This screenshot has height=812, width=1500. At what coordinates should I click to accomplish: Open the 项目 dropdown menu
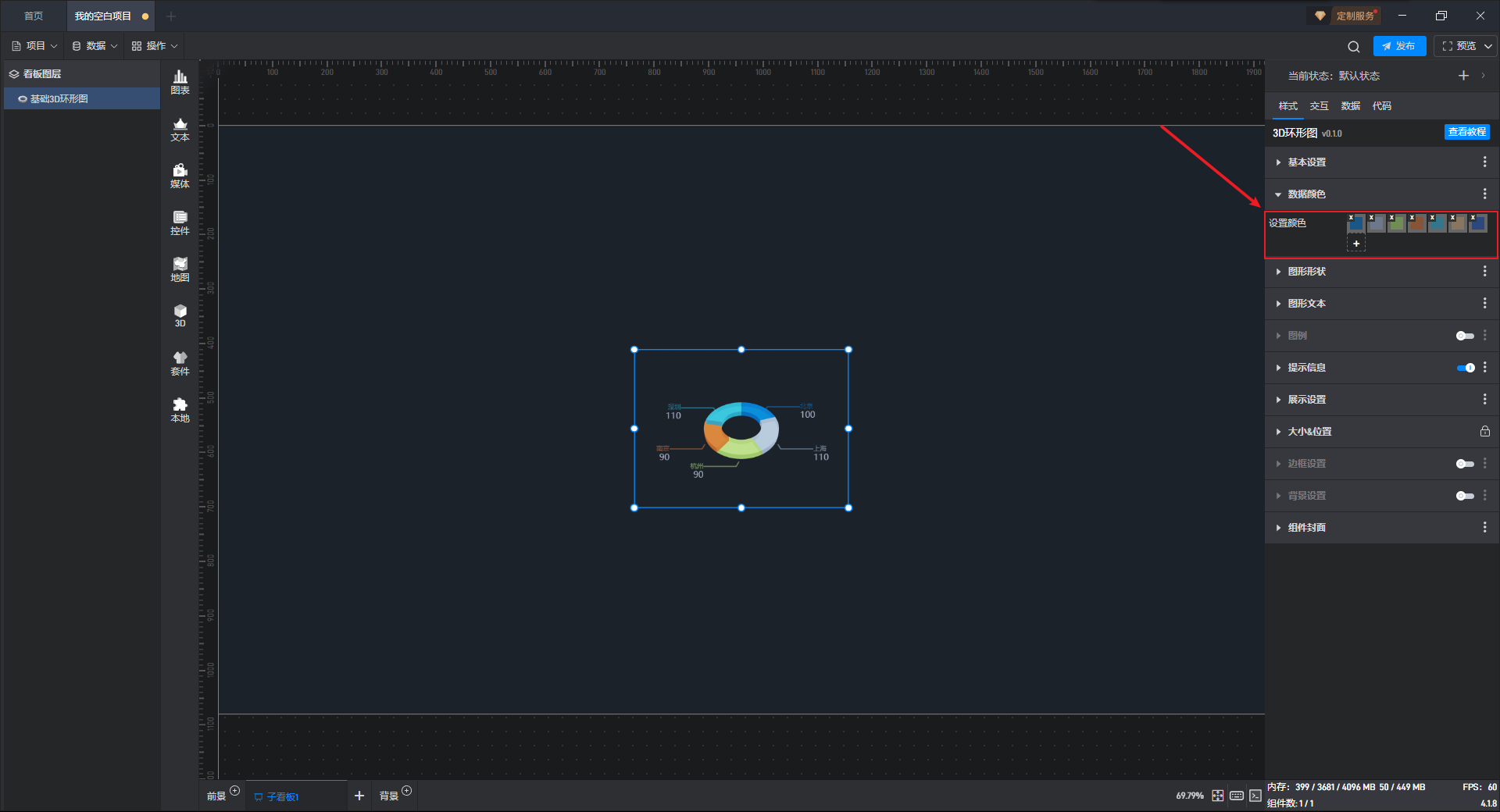click(x=35, y=46)
